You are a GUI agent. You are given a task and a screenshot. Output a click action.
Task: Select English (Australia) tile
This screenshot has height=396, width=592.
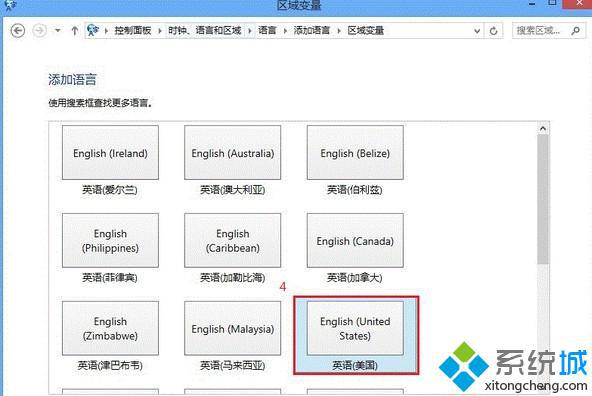233,153
